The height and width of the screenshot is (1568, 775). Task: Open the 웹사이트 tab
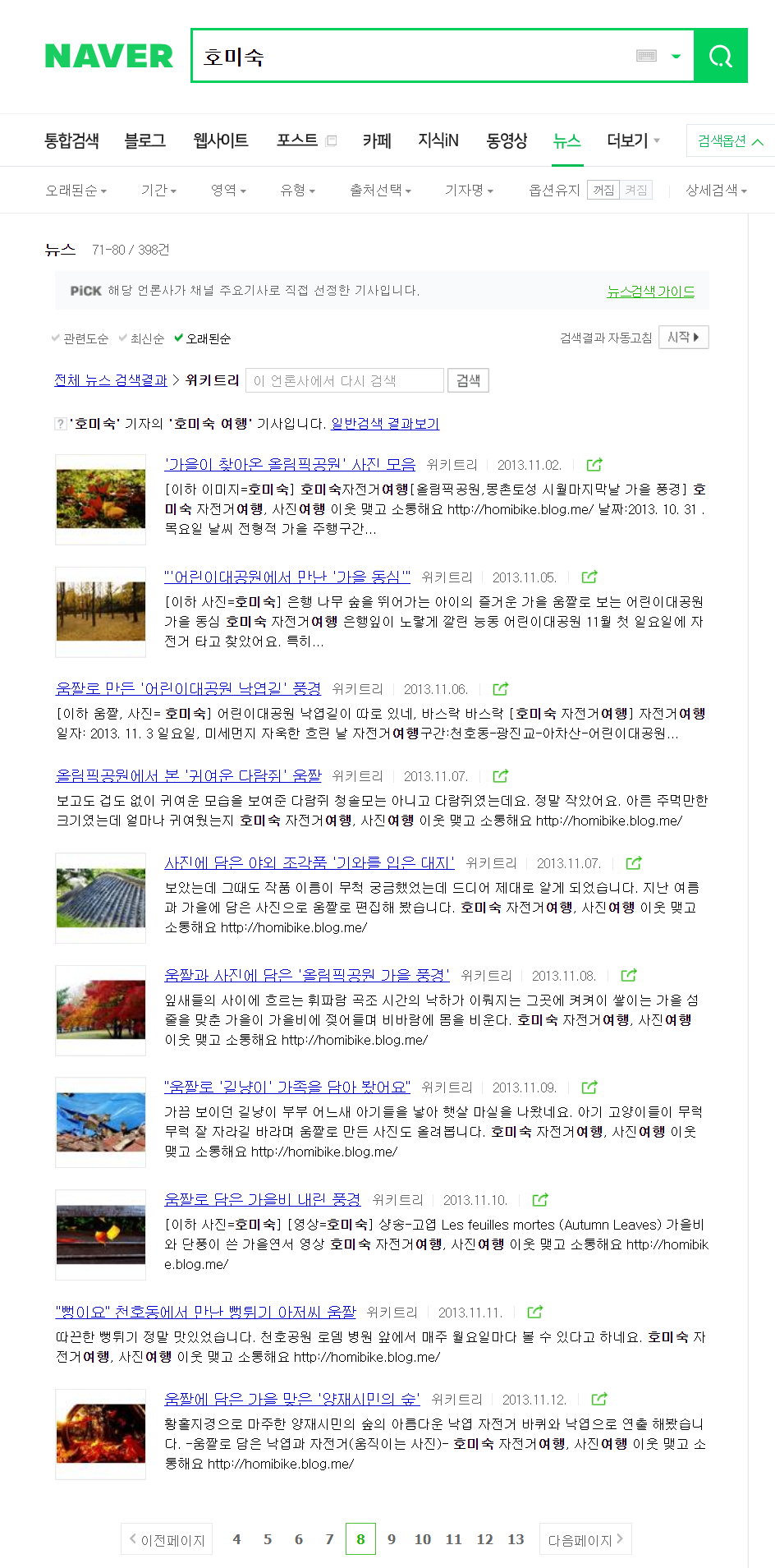click(221, 140)
